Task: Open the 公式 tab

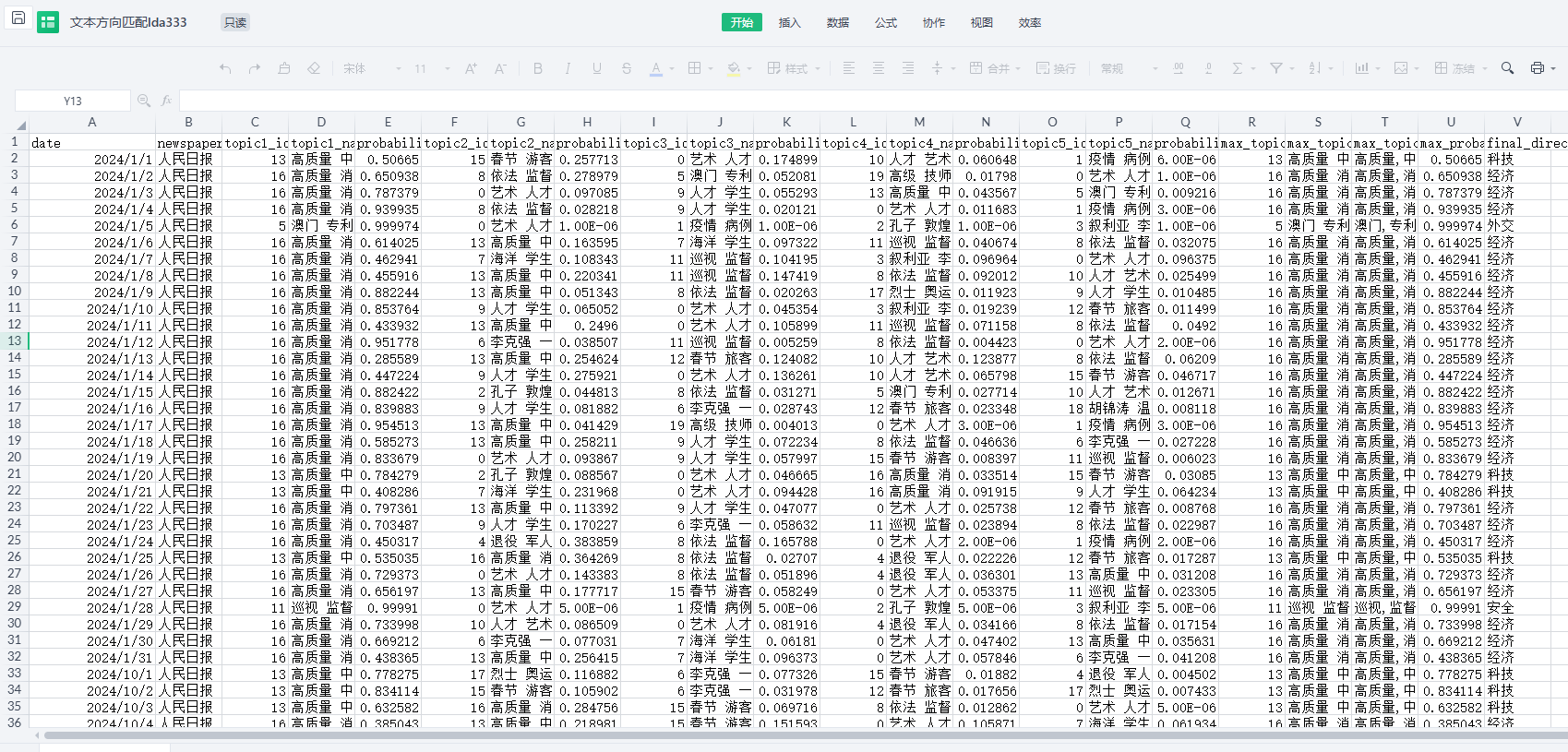Action: (x=886, y=22)
